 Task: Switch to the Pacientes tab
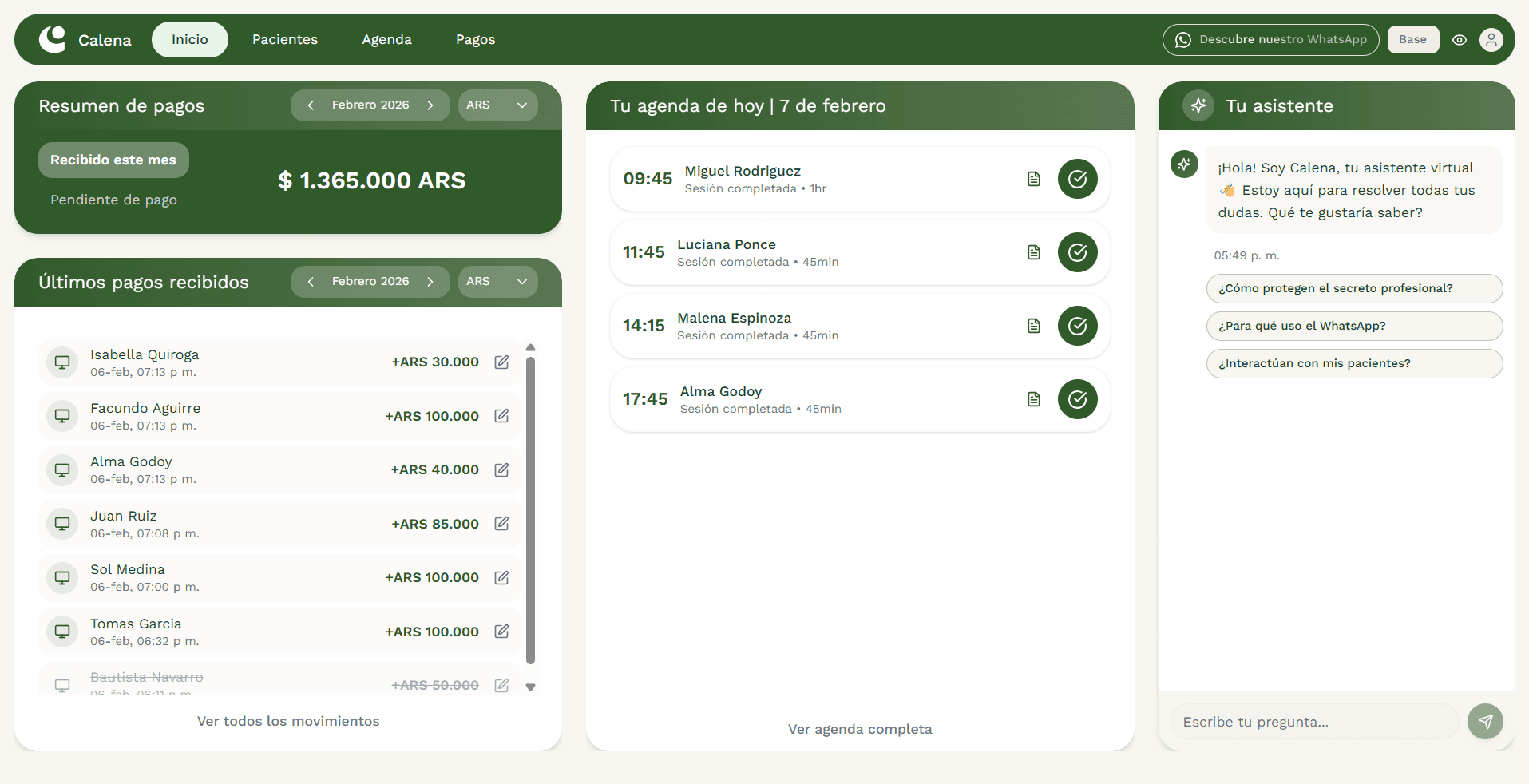[284, 39]
